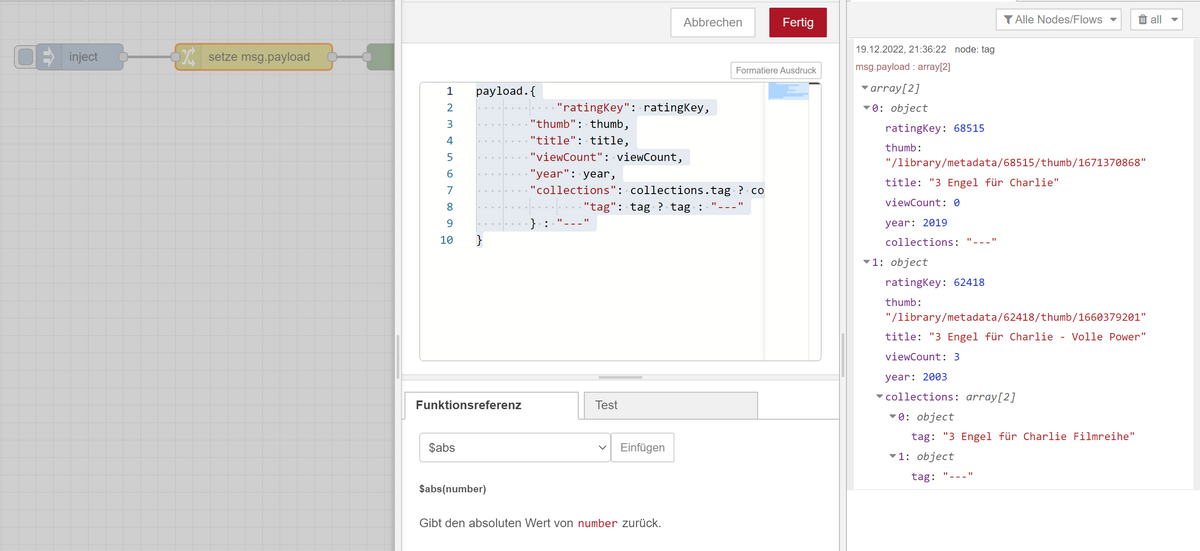This screenshot has width=1200, height=551.
Task: Collapse collections '1: object' with '---' tag
Action: coord(892,456)
